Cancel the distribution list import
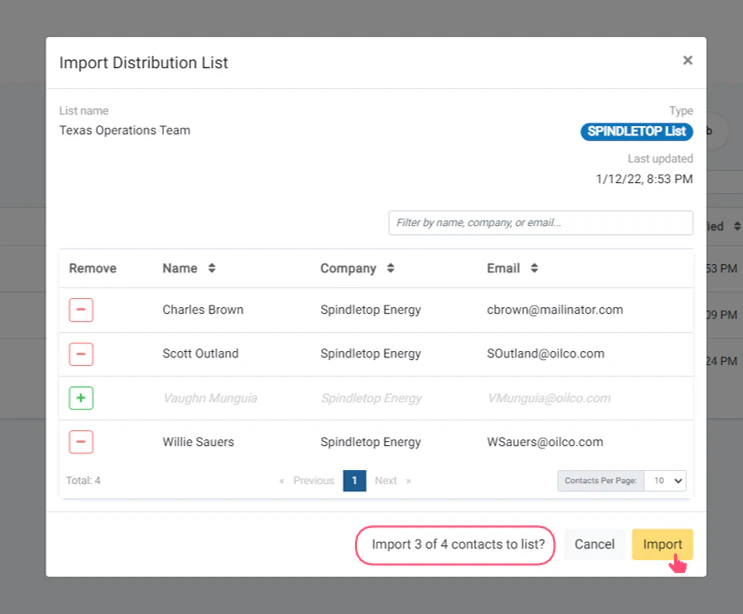 [595, 544]
